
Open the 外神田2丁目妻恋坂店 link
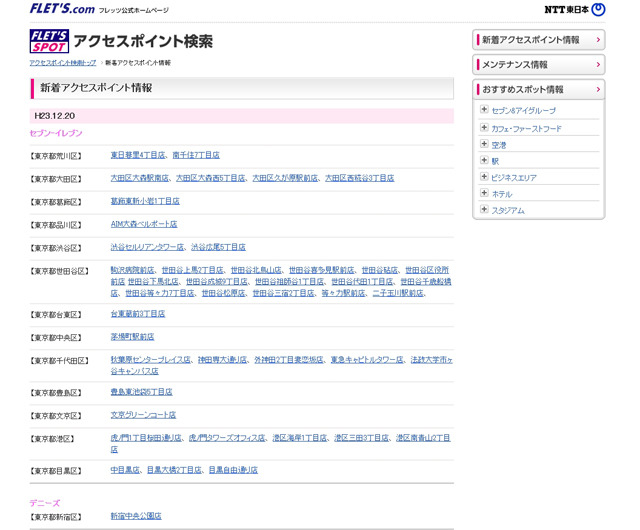(x=289, y=360)
